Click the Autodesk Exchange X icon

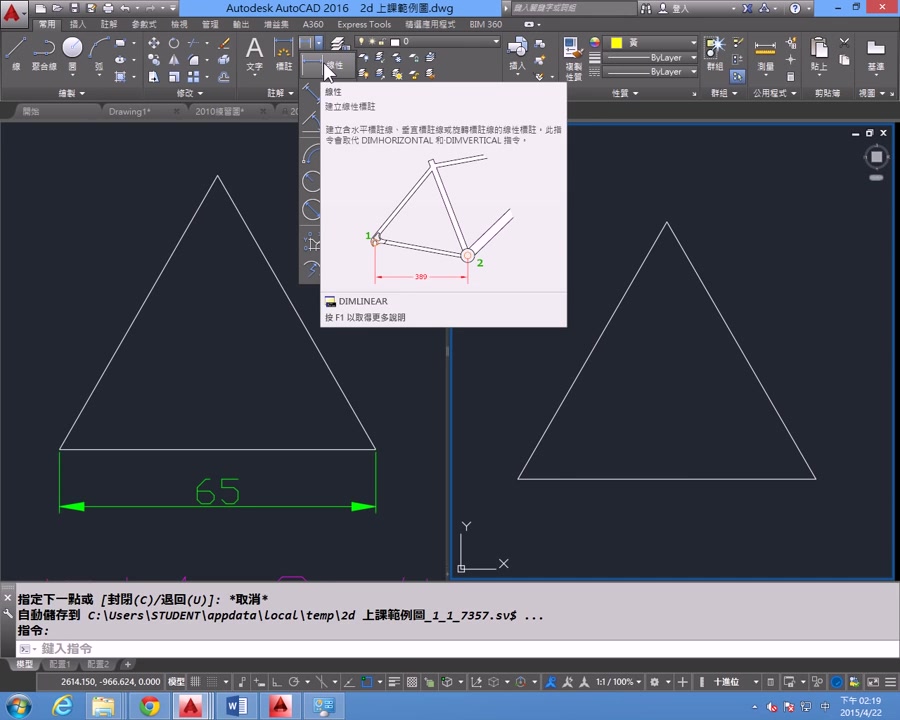click(x=747, y=8)
